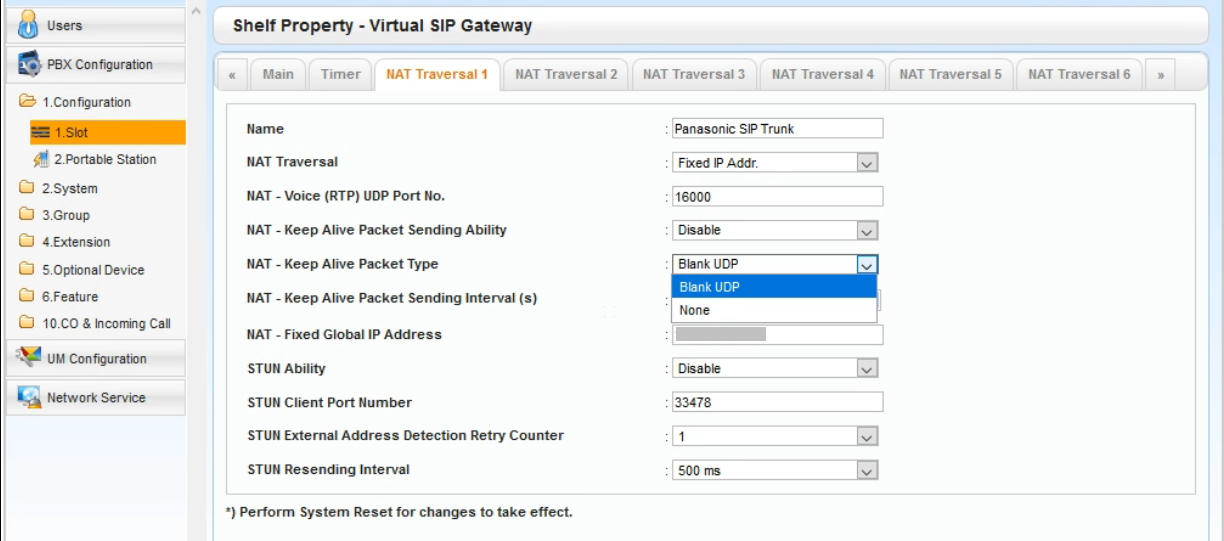
Task: Open the STUN Ability dropdown
Action: click(868, 368)
